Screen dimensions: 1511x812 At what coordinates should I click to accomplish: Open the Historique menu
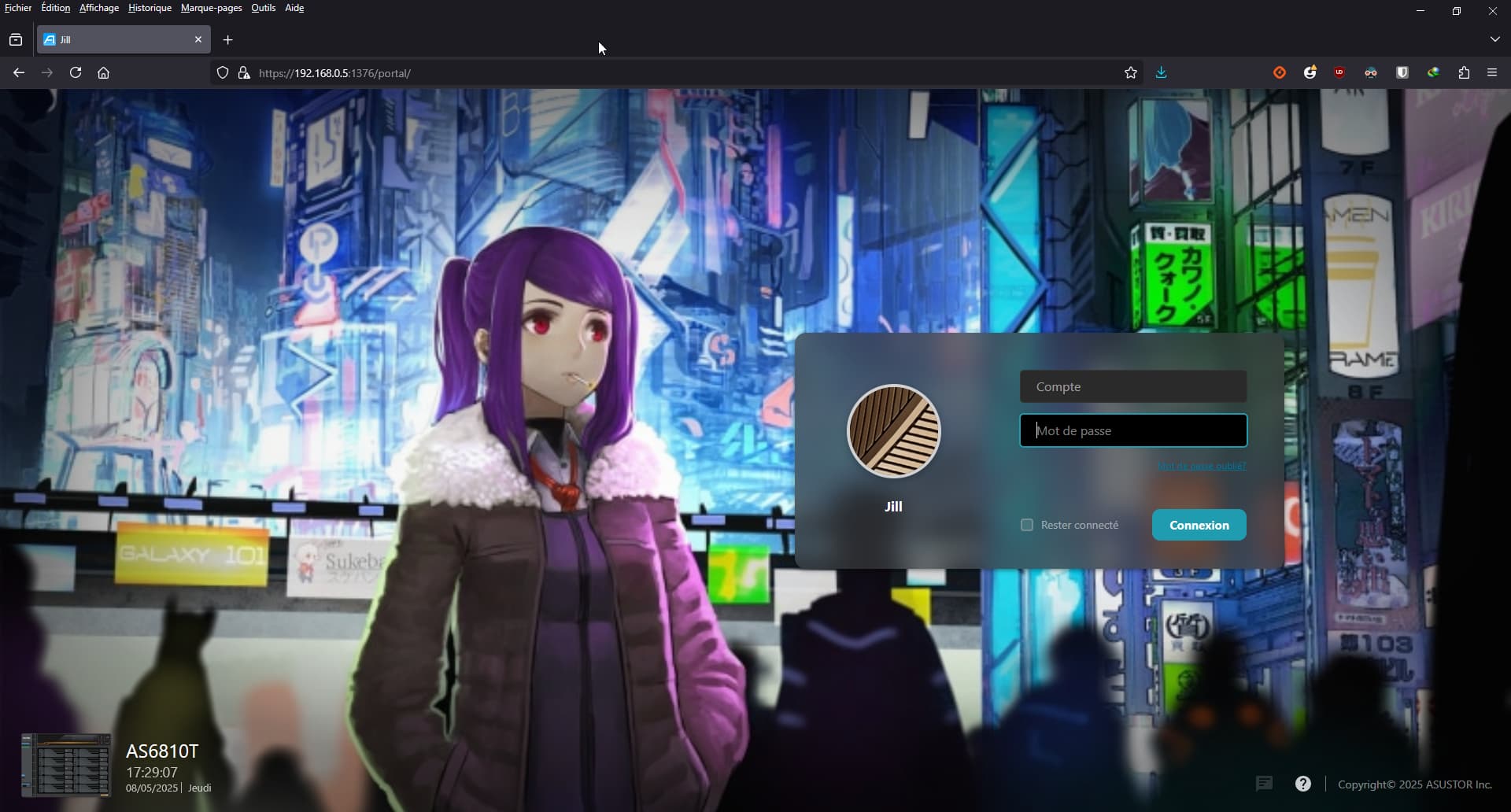[150, 8]
